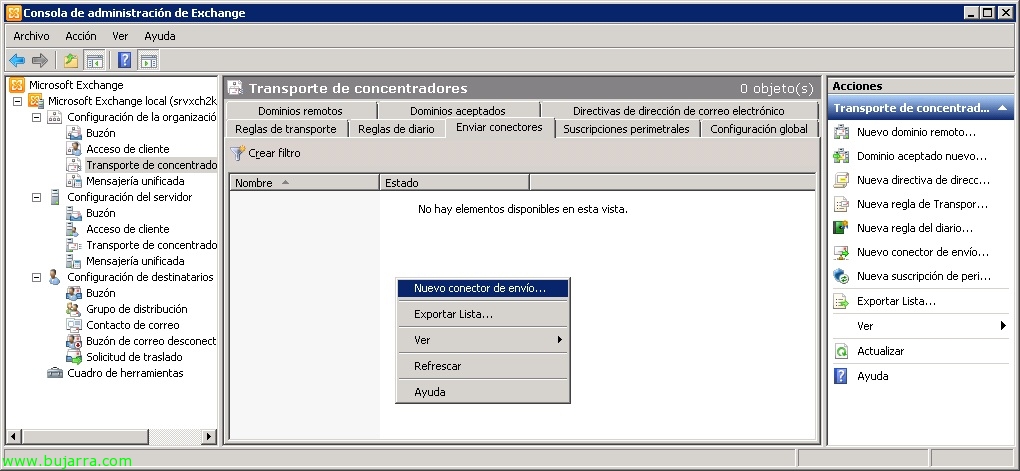1020x471 pixels.
Task: Open the Ayuda menu in menu bar
Action: (160, 36)
